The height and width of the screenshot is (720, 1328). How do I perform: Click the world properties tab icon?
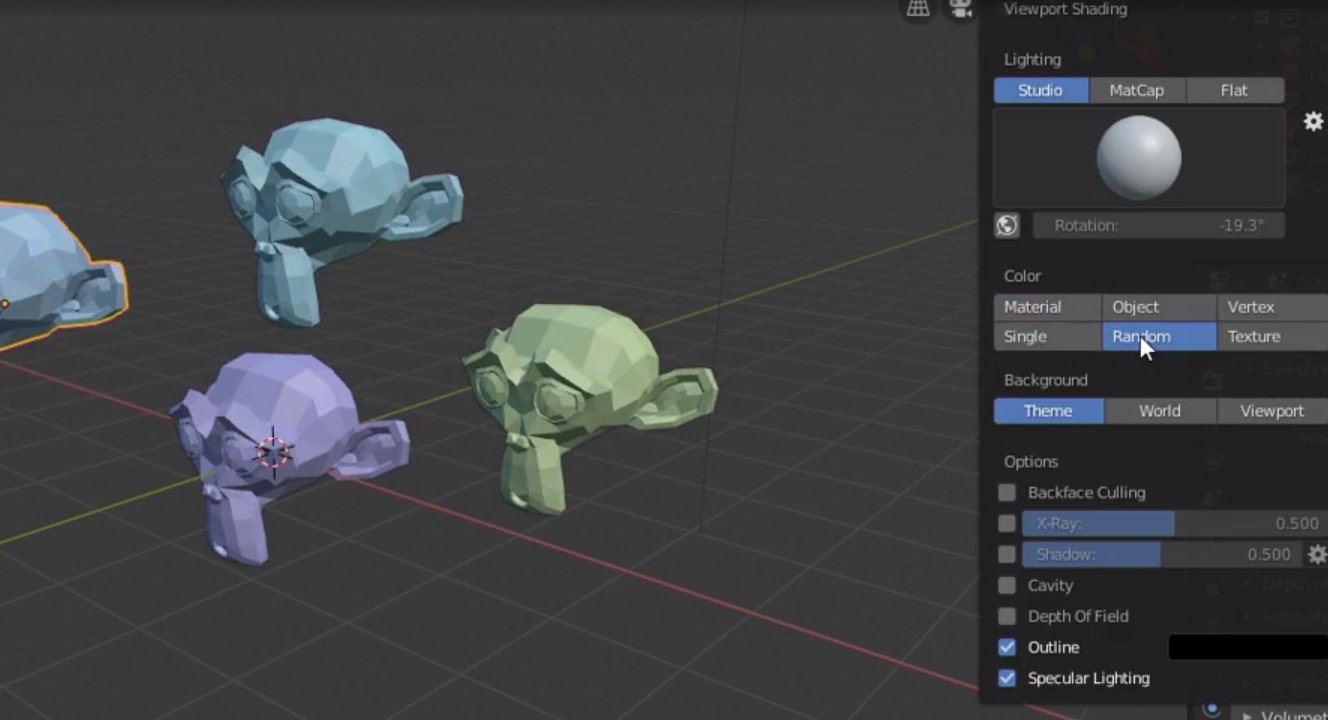click(1212, 708)
